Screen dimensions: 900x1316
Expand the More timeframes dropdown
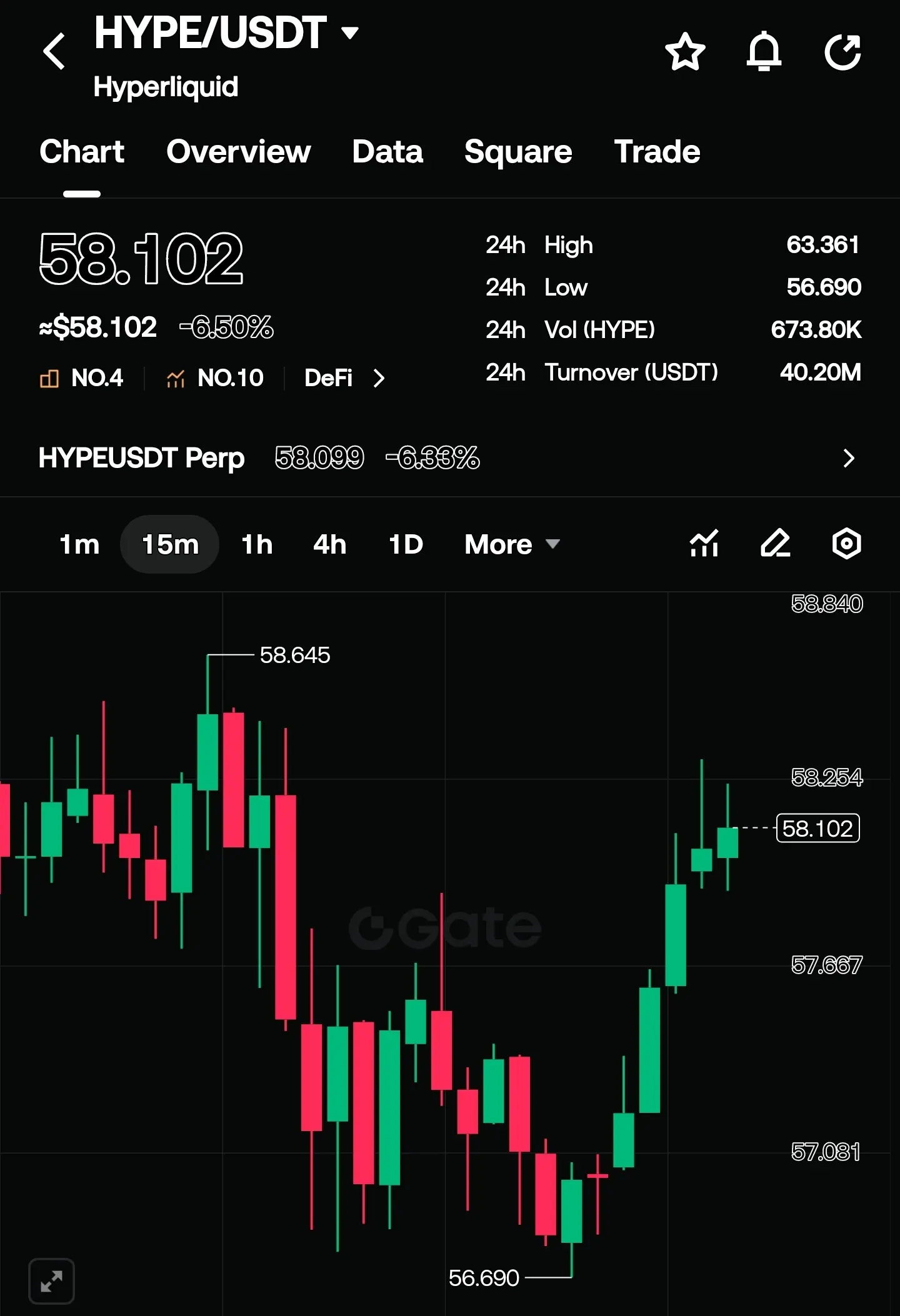click(x=512, y=544)
